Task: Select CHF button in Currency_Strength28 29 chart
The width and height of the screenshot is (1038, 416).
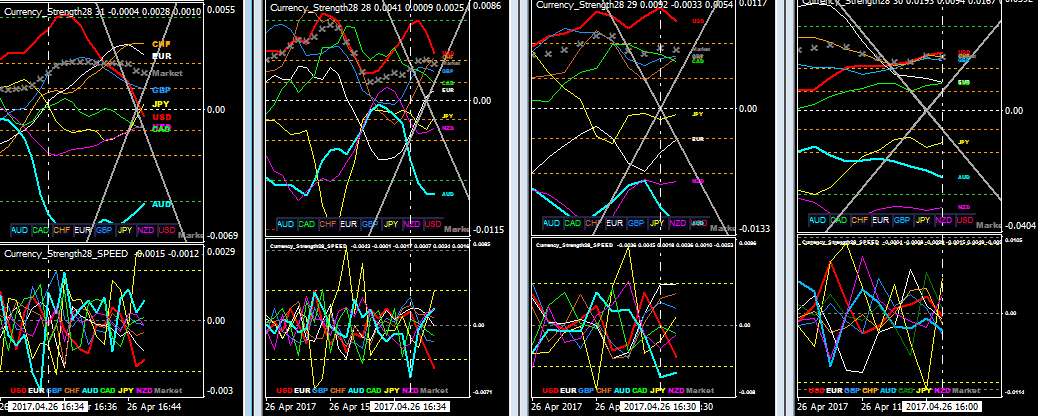Action: (594, 223)
